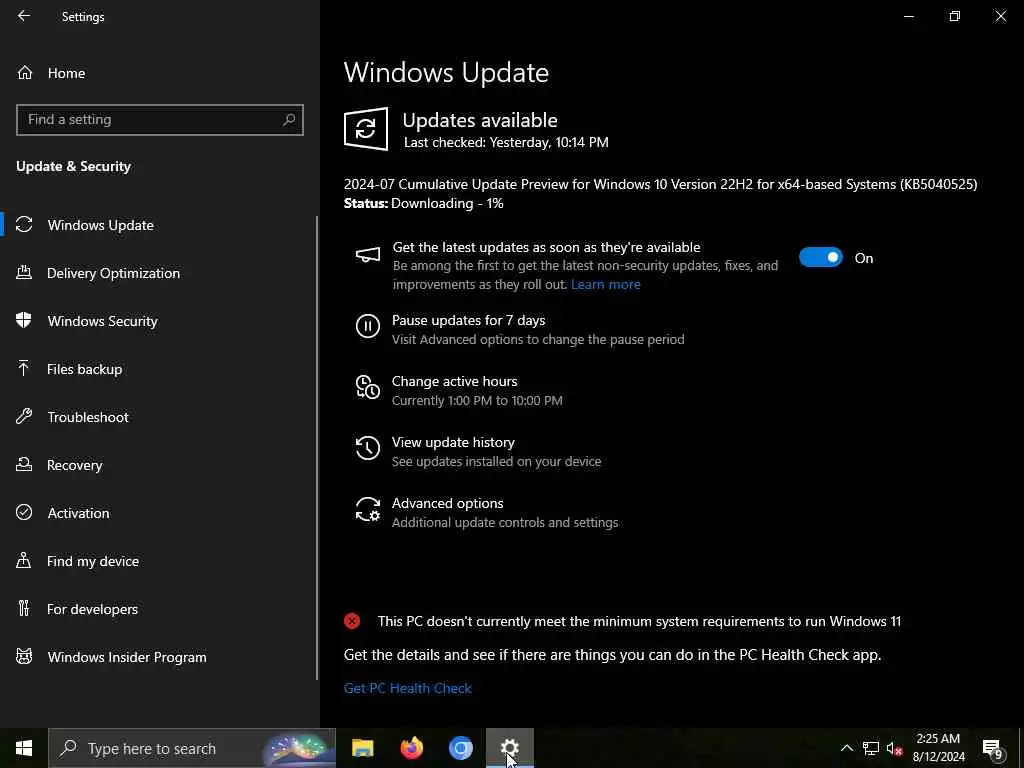Image resolution: width=1024 pixels, height=768 pixels.
Task: Launch the Chromium browser from taskbar
Action: pyautogui.click(x=460, y=748)
